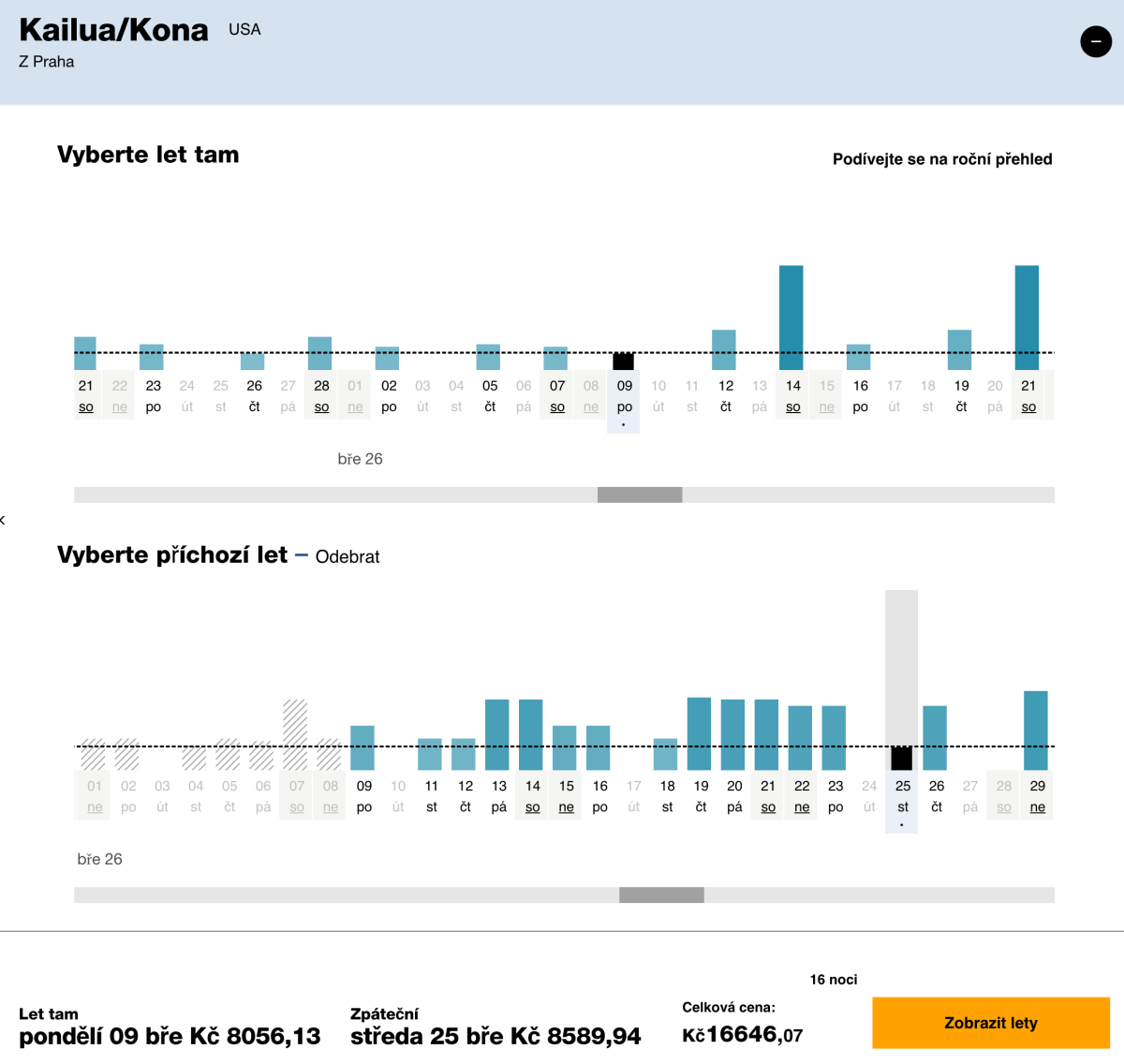The image size is (1124, 1064).
Task: Choose return date Thursday 26
Action: 936,795
